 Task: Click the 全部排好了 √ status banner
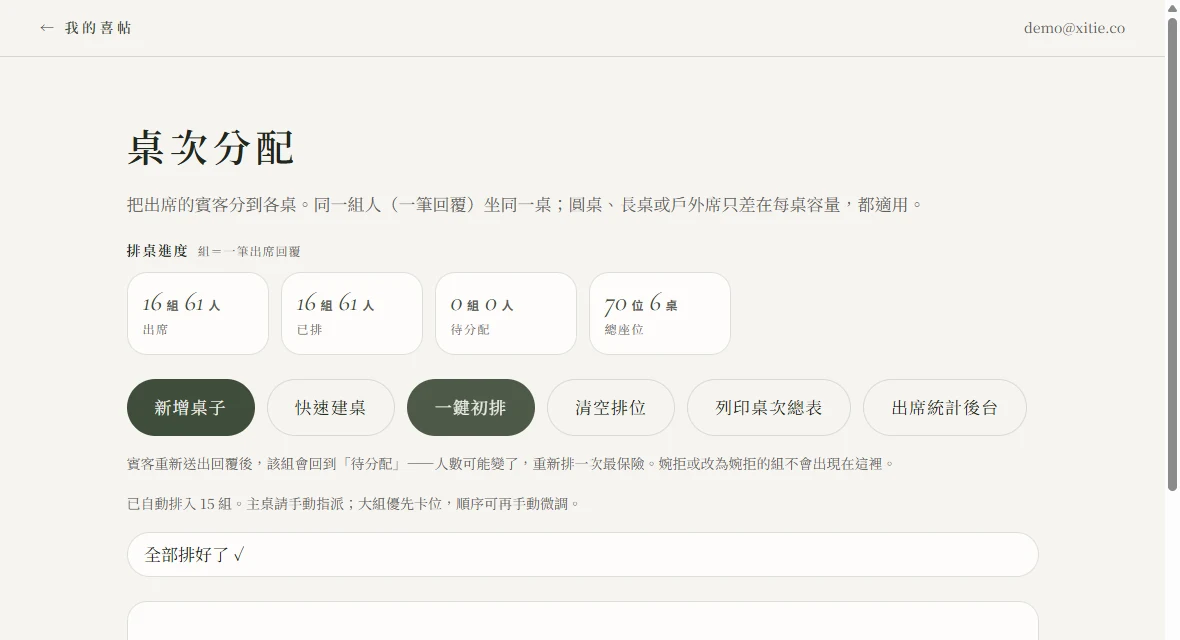click(582, 555)
